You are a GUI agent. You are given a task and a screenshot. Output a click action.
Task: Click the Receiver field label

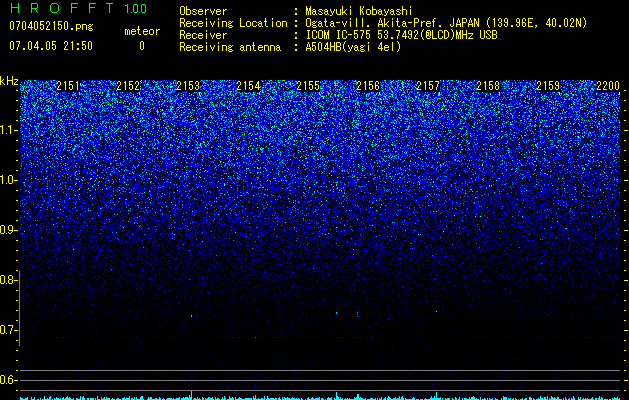coord(203,35)
